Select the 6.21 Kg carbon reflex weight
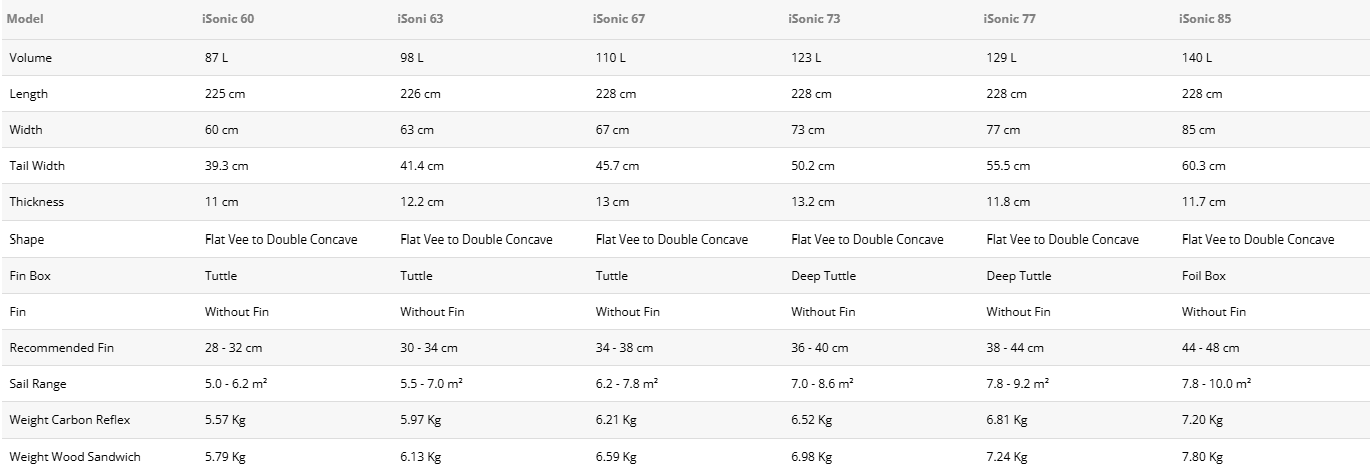The image size is (1372, 476). [616, 420]
